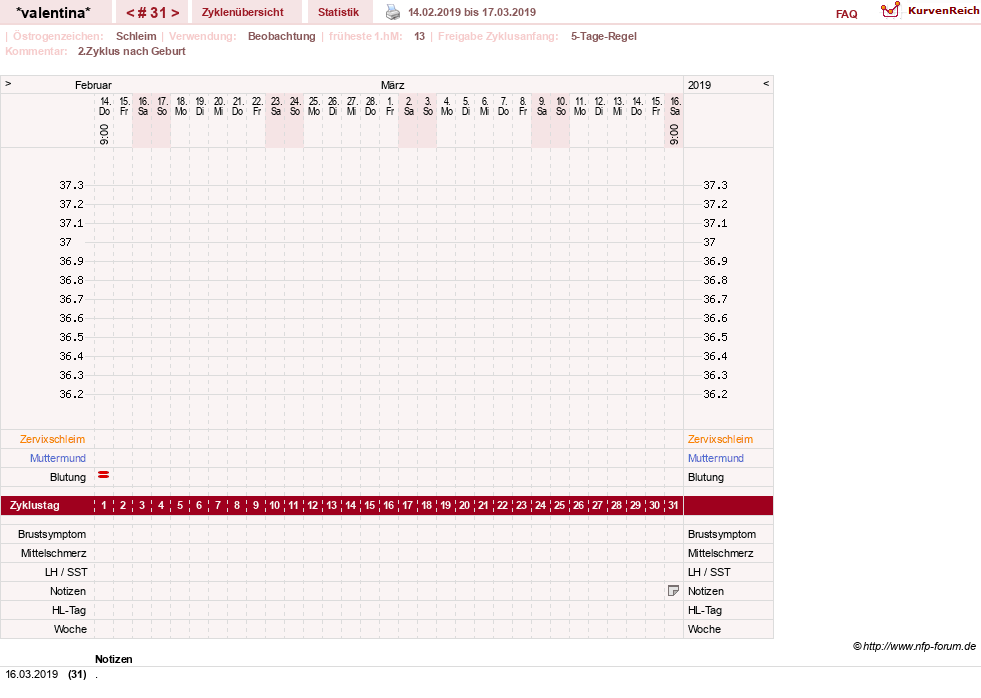
Task: Visit the nfp-forum.de copyright link
Action: (914, 646)
